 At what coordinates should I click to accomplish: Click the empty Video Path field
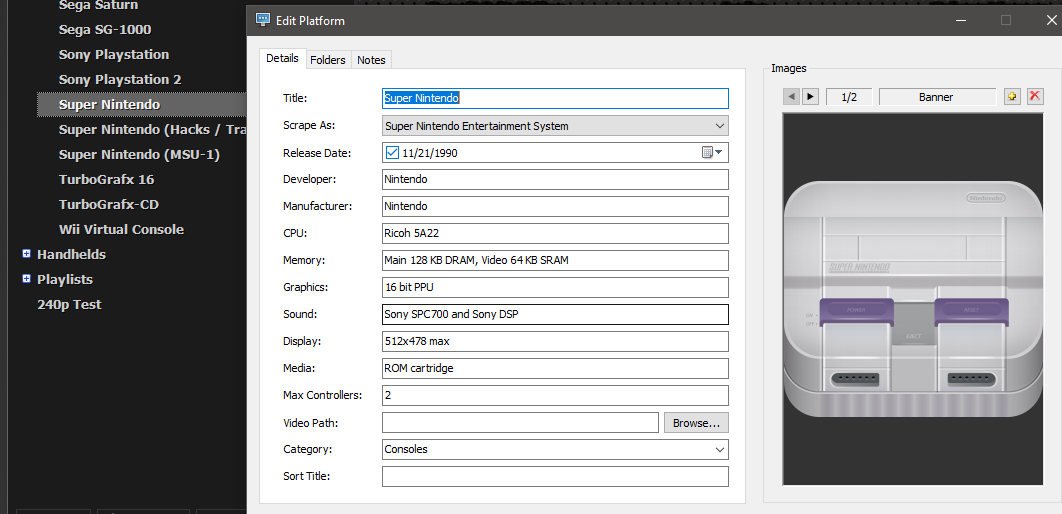pyautogui.click(x=520, y=423)
